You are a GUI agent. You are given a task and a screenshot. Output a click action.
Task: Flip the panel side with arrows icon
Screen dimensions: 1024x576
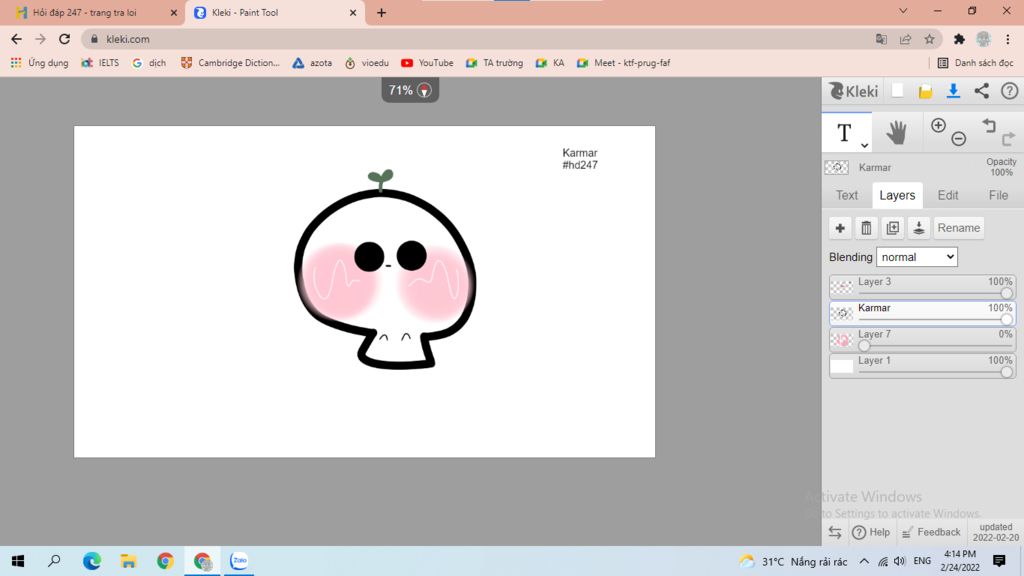835,532
